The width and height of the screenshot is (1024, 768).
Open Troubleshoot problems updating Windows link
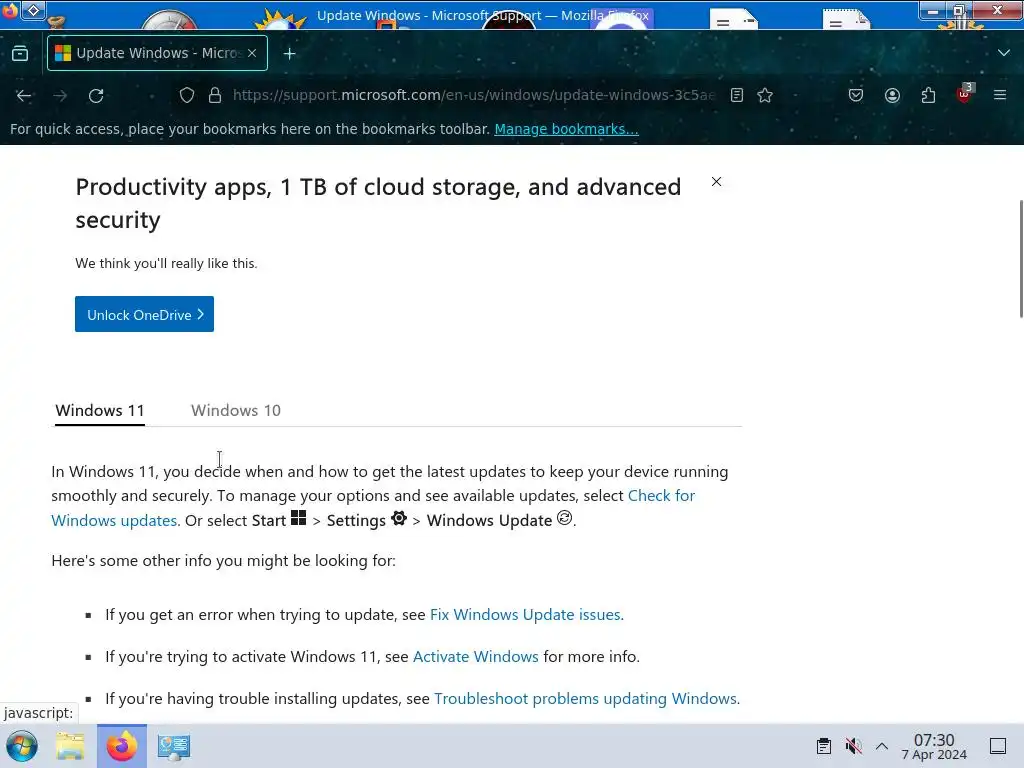click(x=586, y=698)
